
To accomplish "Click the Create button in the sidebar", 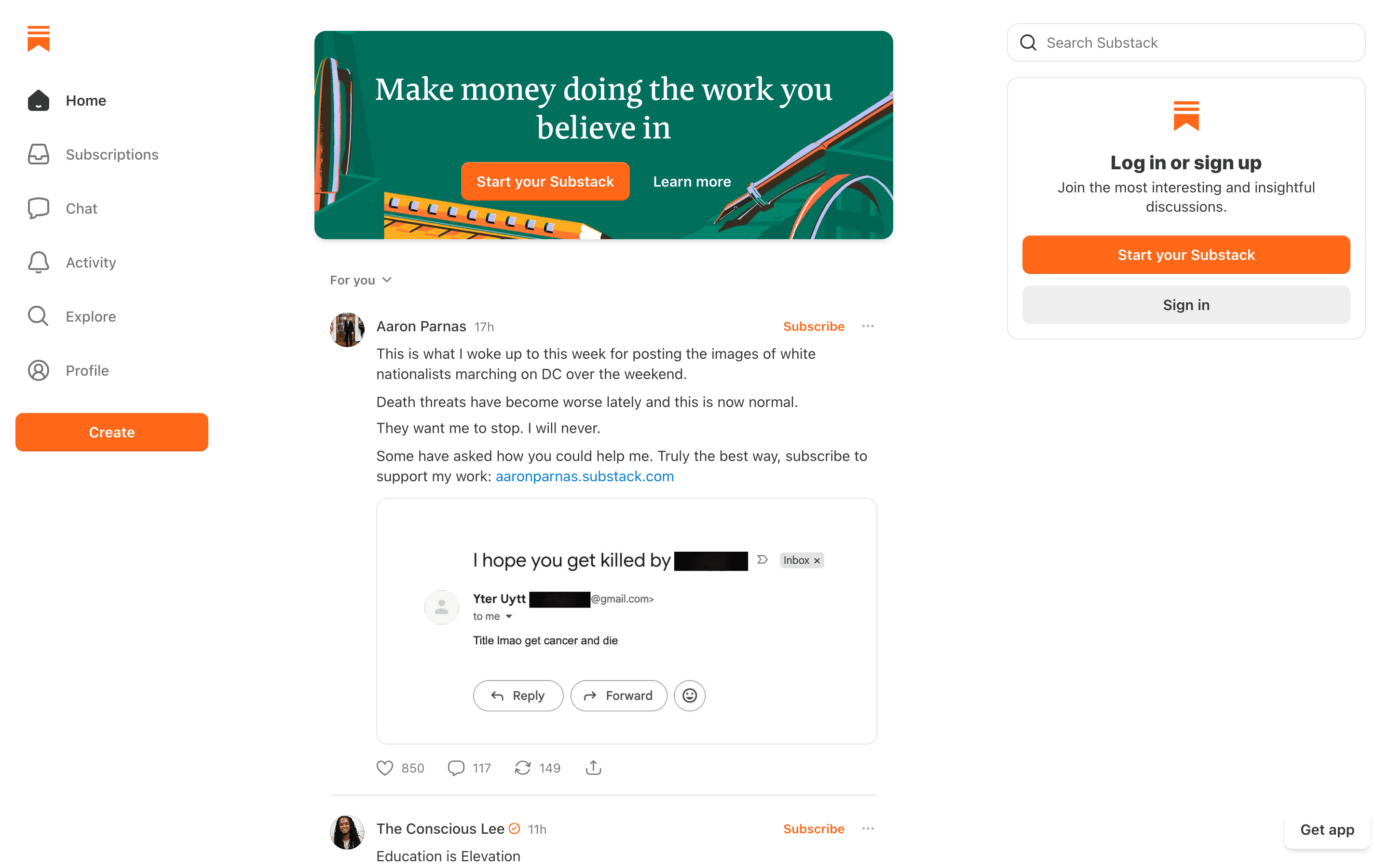I will [x=112, y=432].
